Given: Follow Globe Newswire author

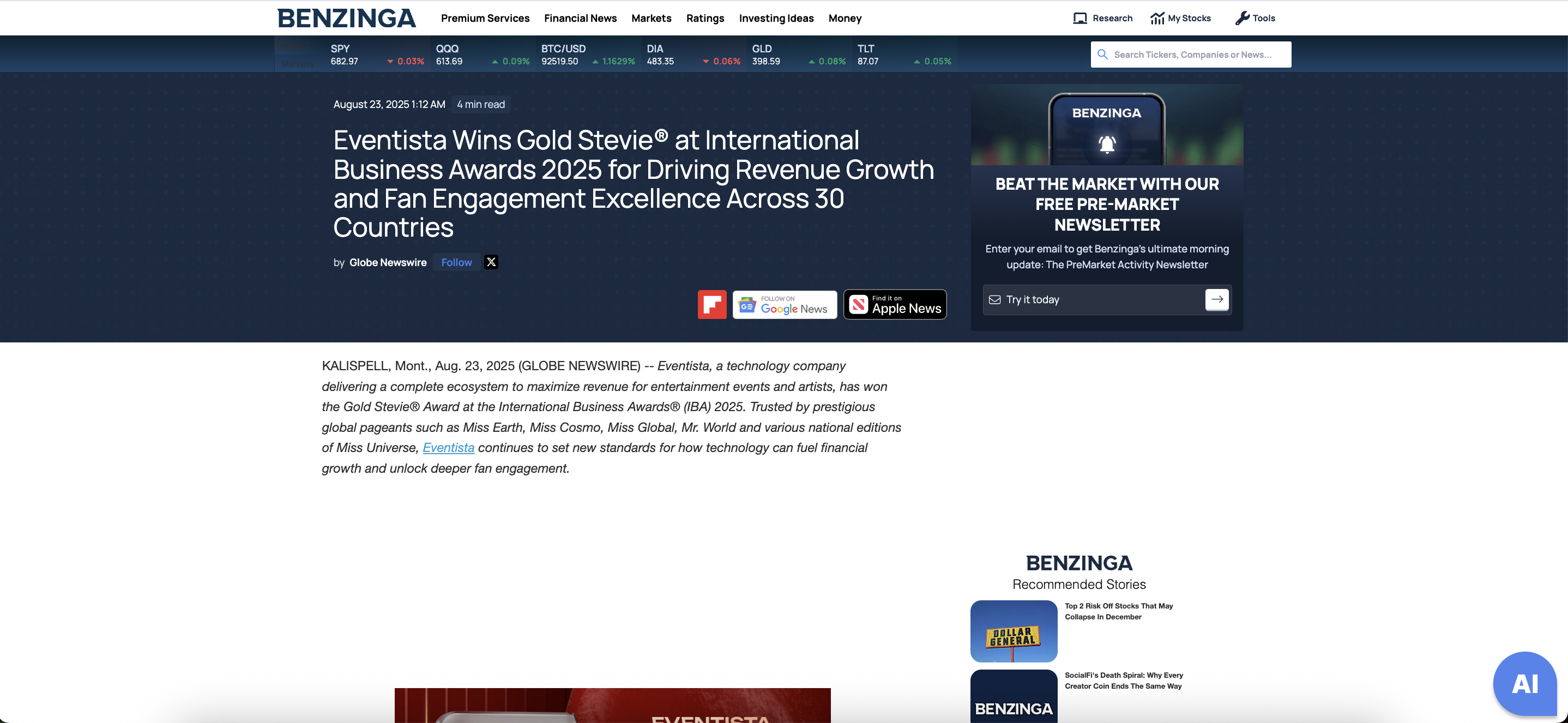Looking at the screenshot, I should tap(456, 262).
